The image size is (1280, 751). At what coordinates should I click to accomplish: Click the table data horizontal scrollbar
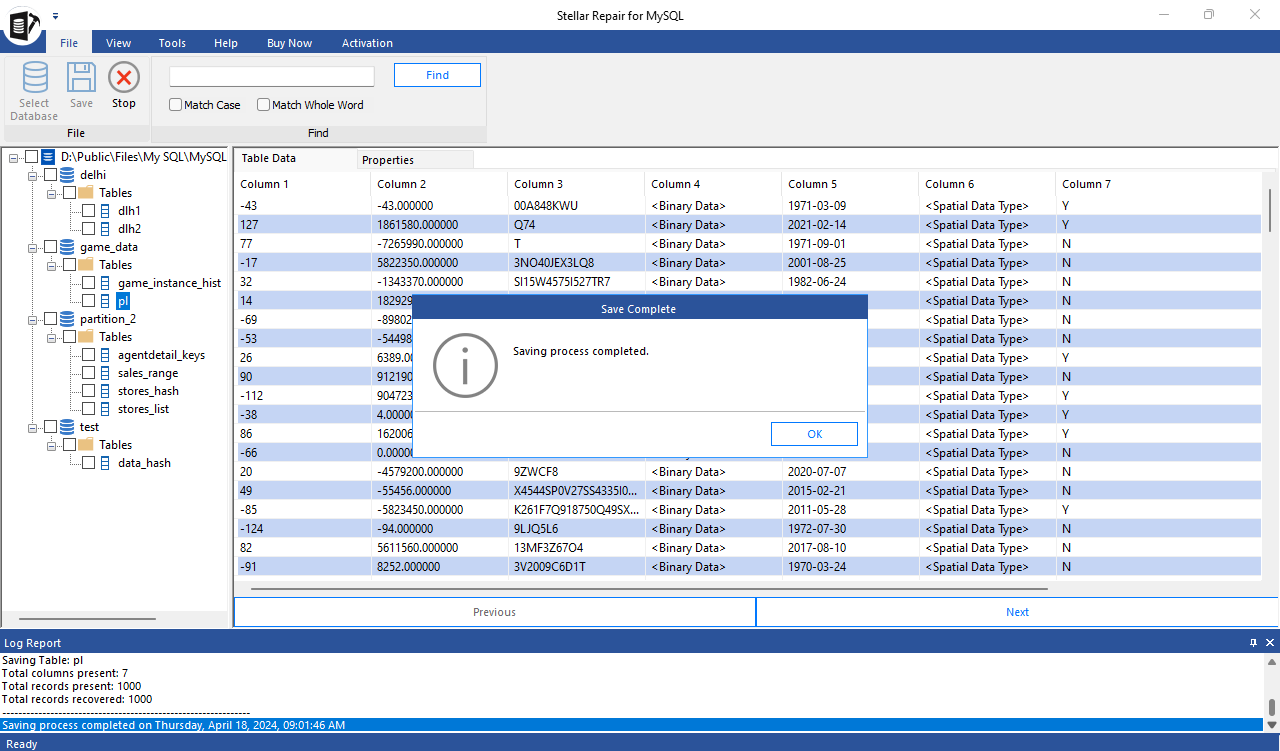(648, 589)
